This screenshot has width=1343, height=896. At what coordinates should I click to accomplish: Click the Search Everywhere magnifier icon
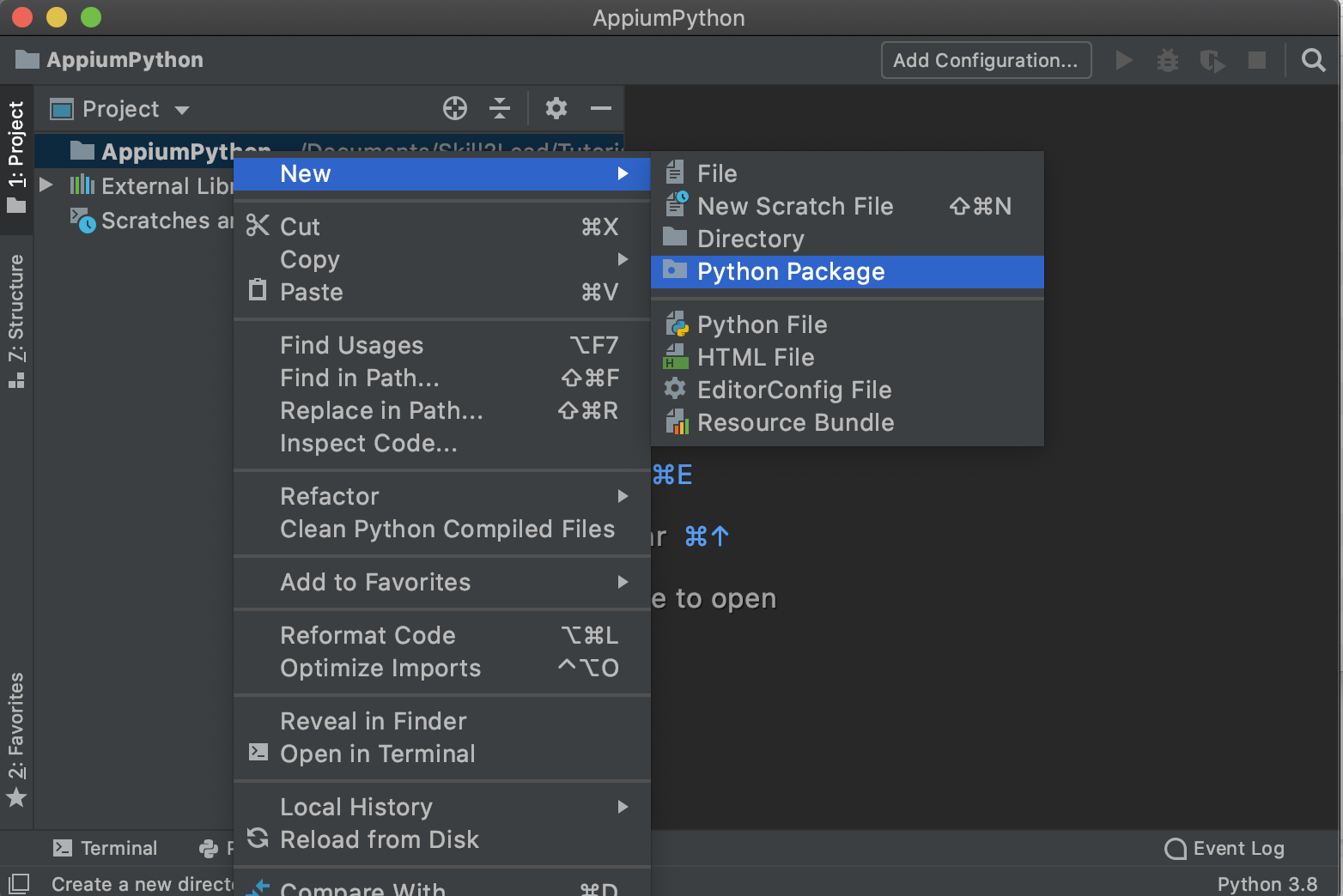(x=1313, y=60)
